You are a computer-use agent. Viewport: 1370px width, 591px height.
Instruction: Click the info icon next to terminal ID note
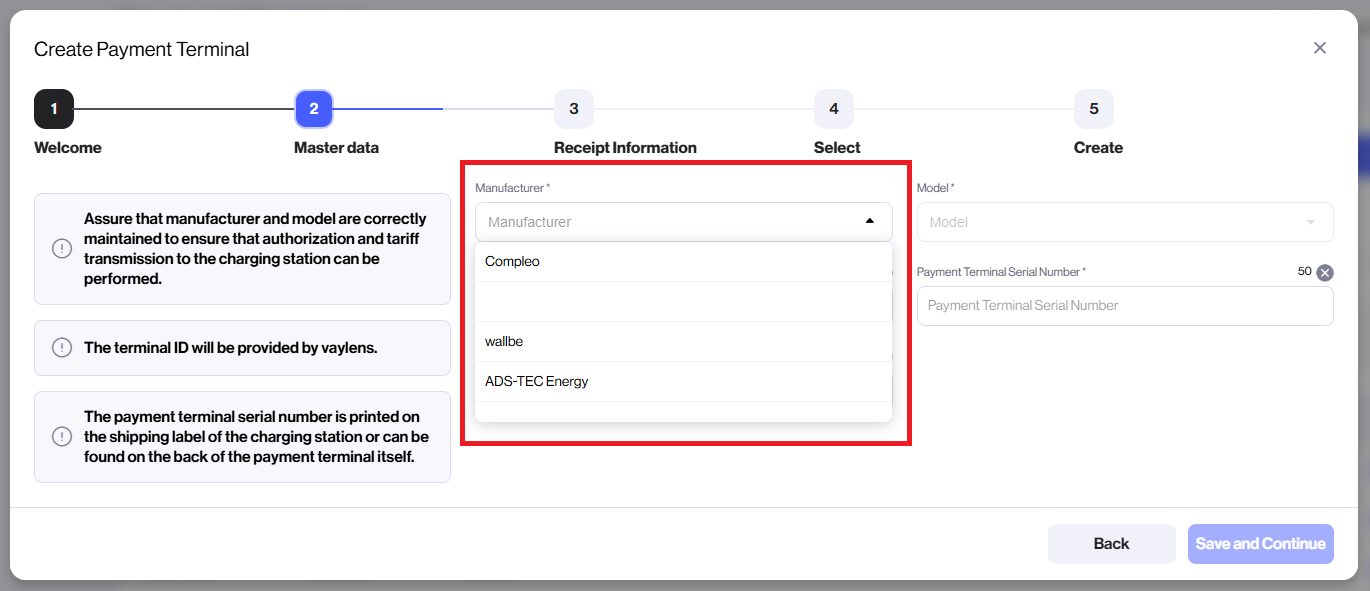point(61,347)
